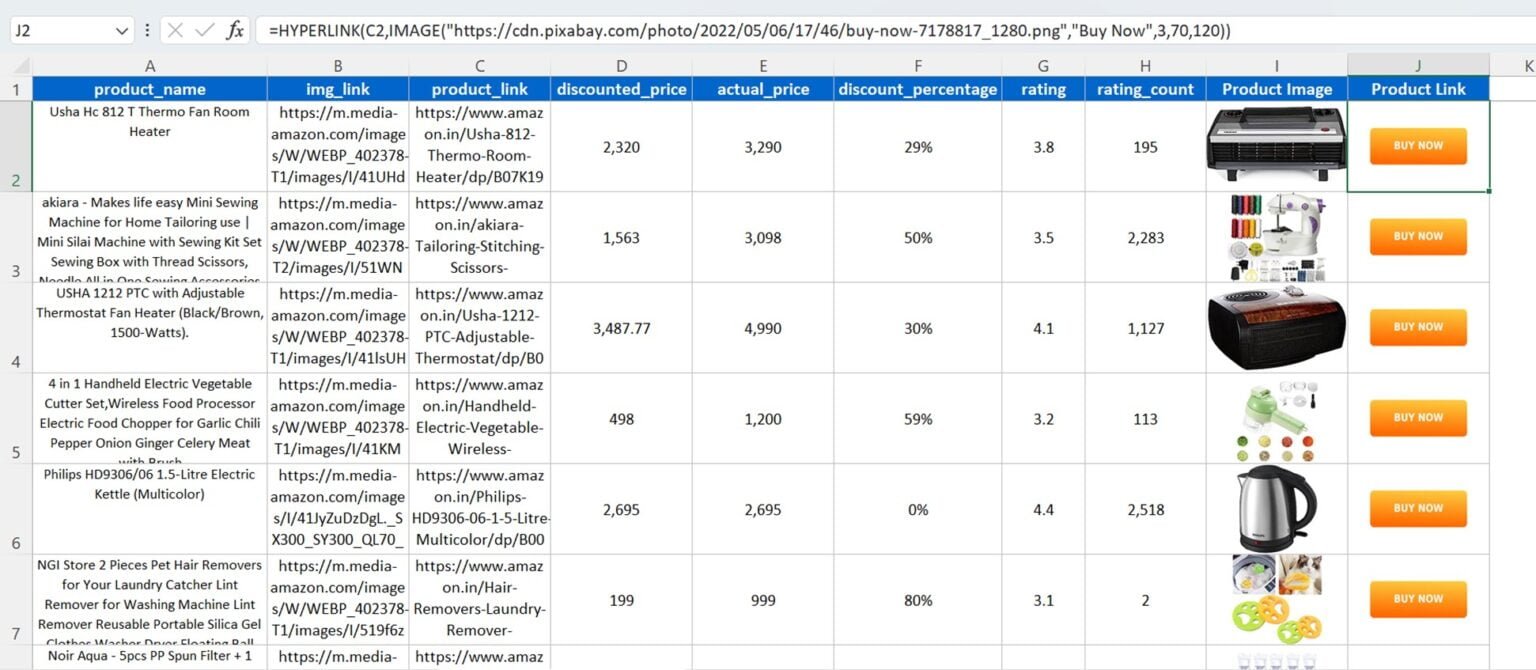This screenshot has width=1536, height=670.
Task: Click Buy Now for the Mini Sewing Machine
Action: pyautogui.click(x=1417, y=236)
